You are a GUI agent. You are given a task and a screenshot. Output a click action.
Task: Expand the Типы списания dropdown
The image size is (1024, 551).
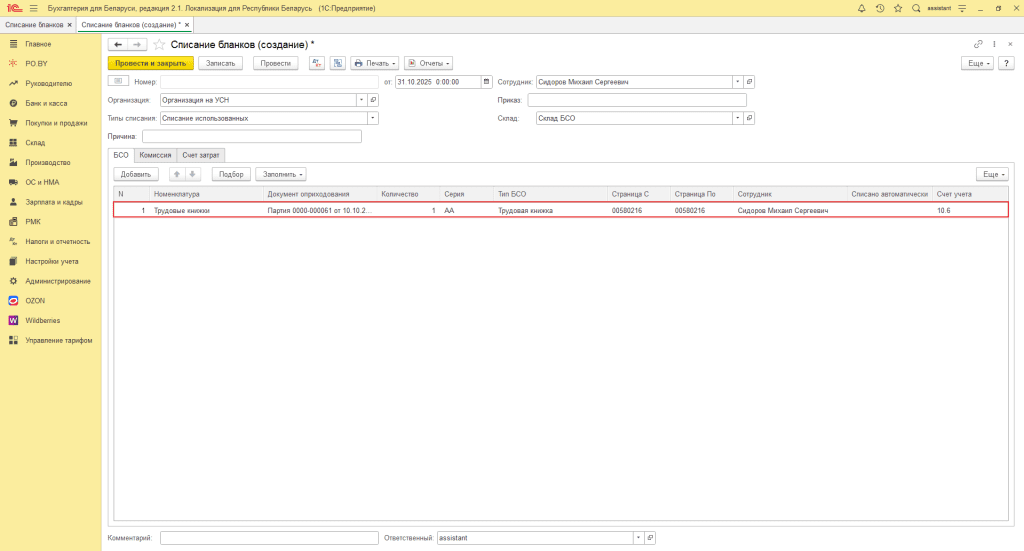point(373,118)
